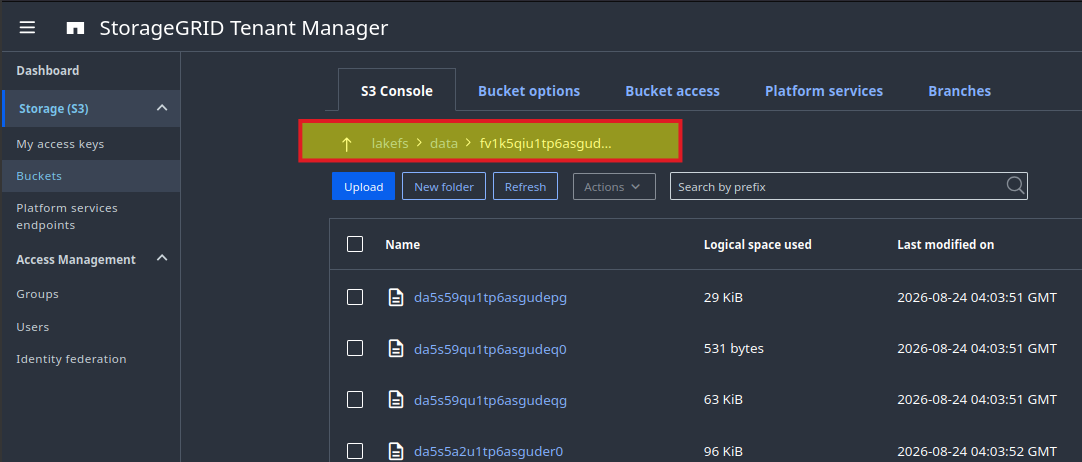
Task: Click the Last modified on column header
Action: pos(945,244)
